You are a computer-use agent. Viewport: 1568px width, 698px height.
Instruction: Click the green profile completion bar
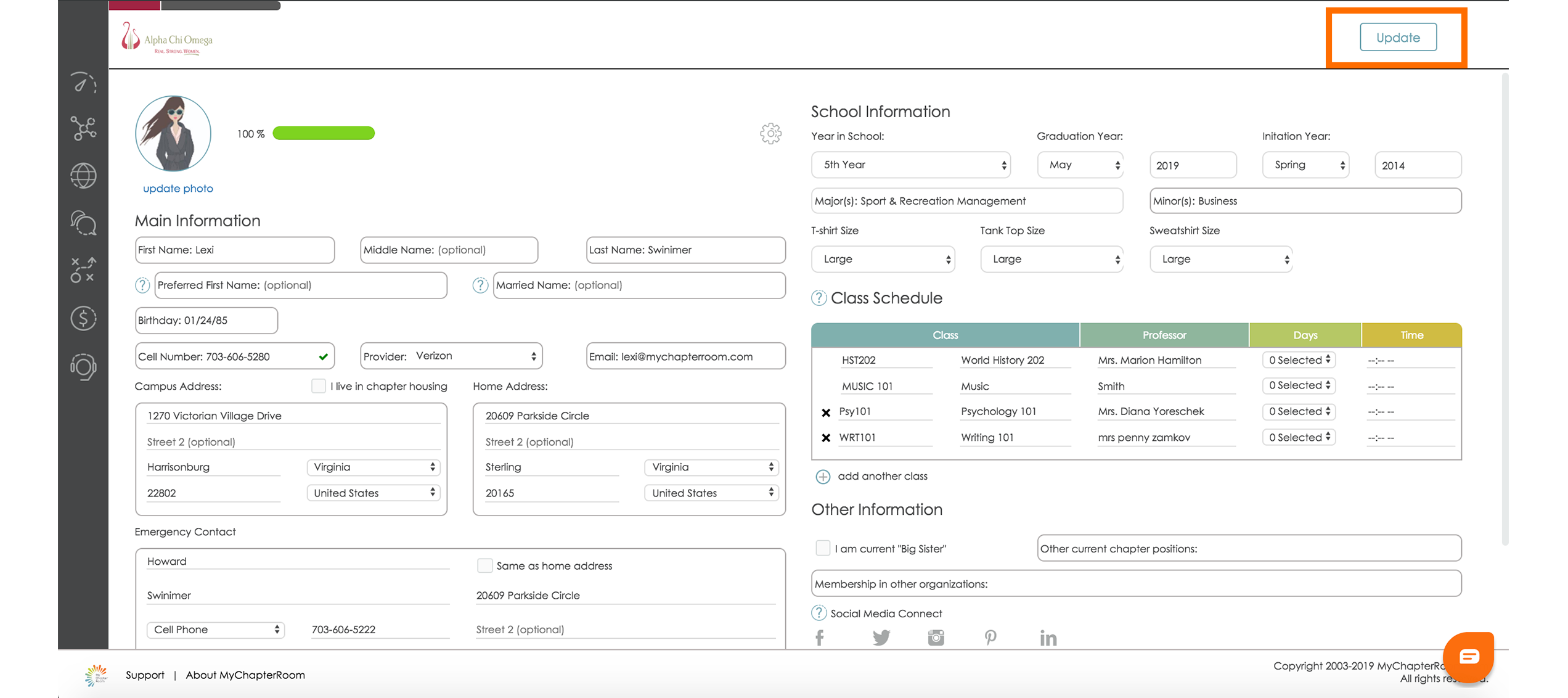tap(324, 133)
